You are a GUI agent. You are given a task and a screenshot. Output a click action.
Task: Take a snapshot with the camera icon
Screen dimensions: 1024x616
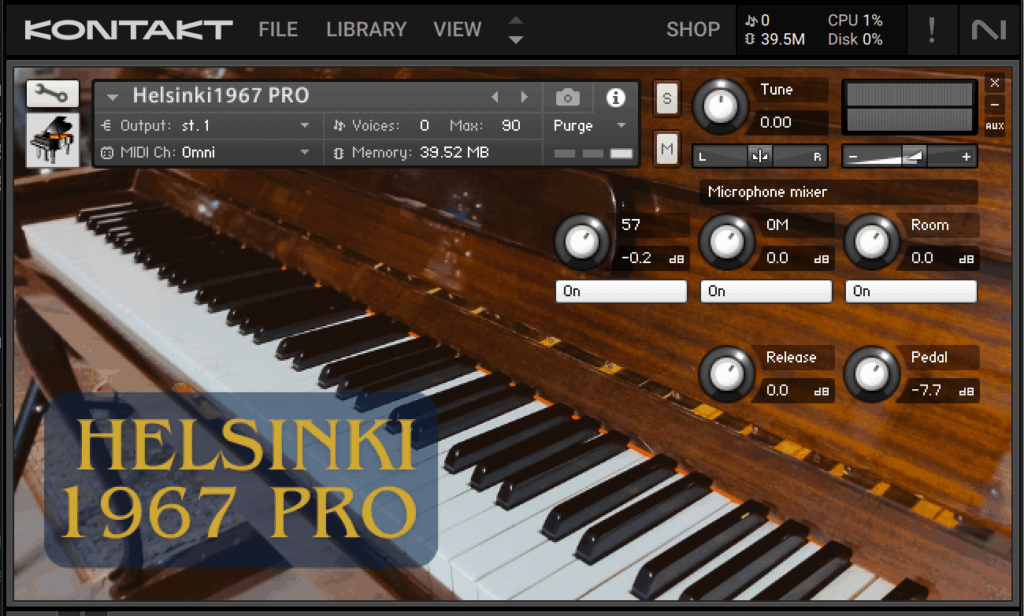pos(567,97)
